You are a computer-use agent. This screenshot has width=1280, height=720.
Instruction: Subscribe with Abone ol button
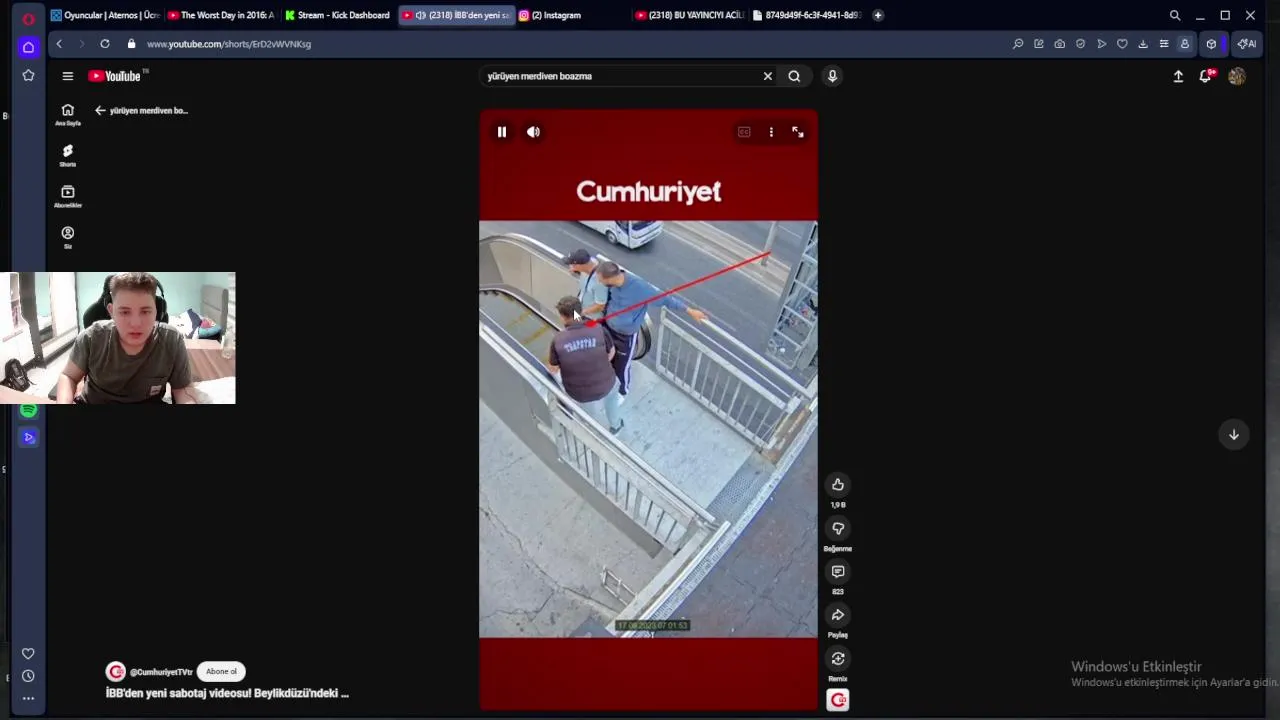coord(221,672)
